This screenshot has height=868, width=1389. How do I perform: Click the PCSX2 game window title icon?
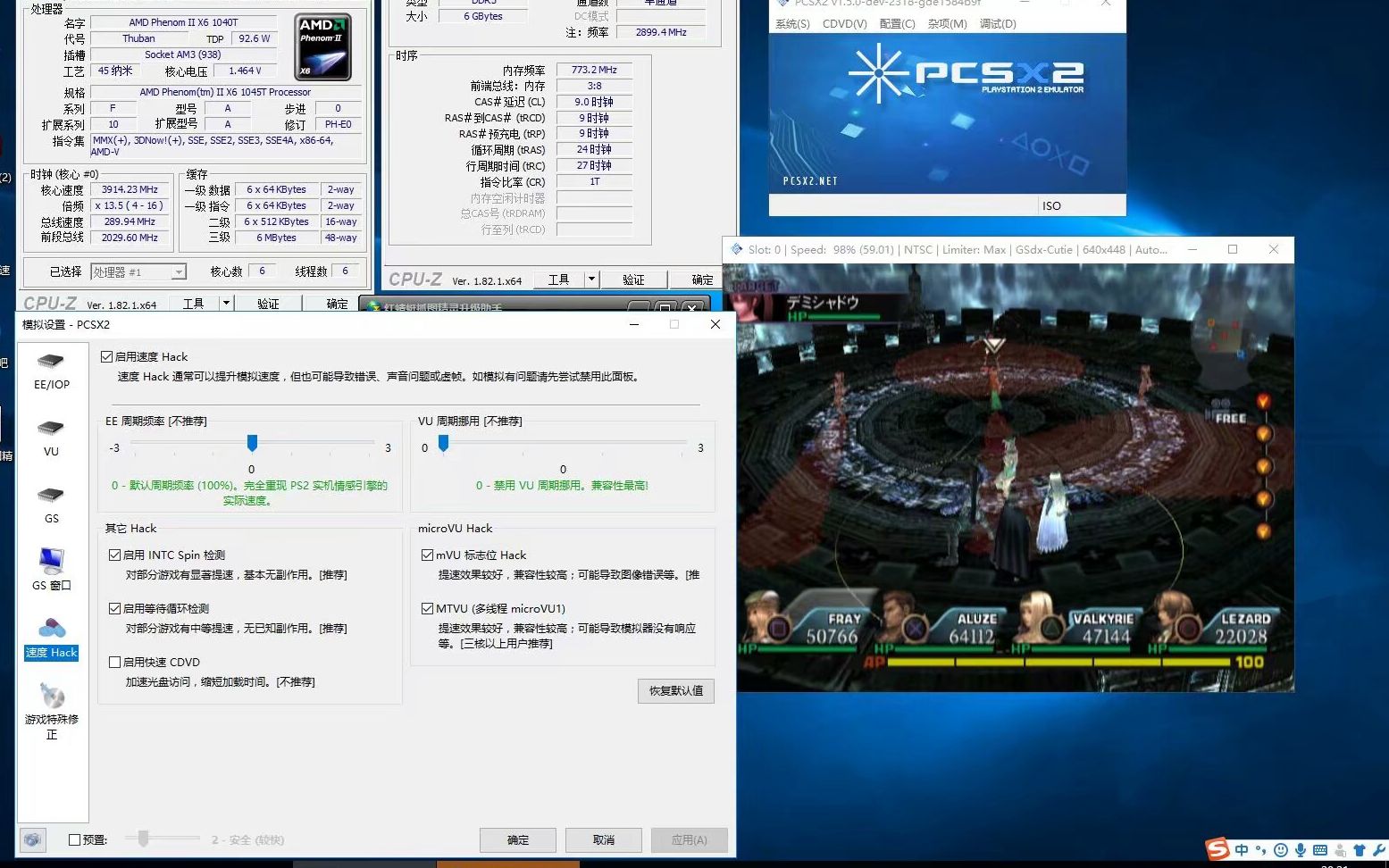736,249
